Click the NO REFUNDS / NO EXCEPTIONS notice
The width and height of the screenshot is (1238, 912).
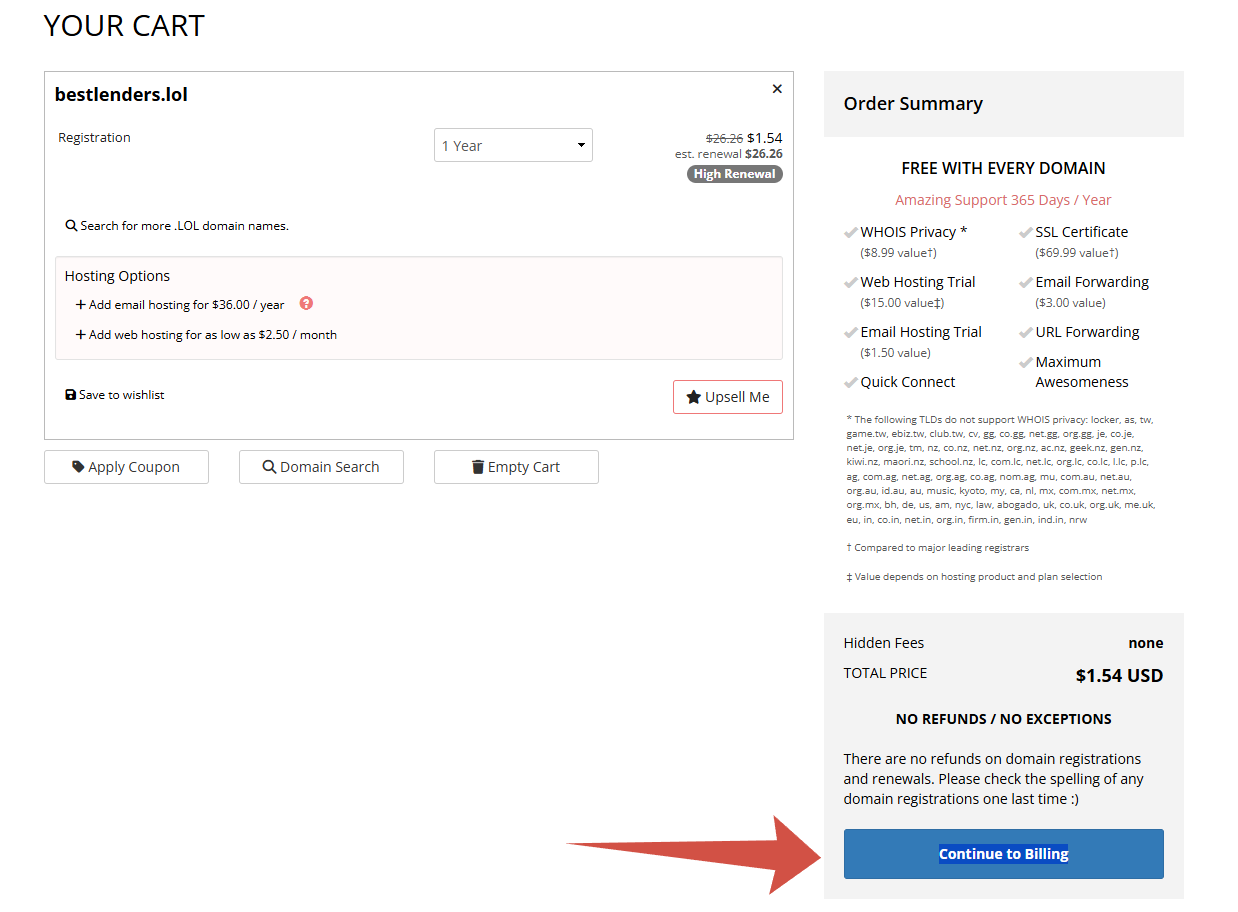tap(1003, 719)
